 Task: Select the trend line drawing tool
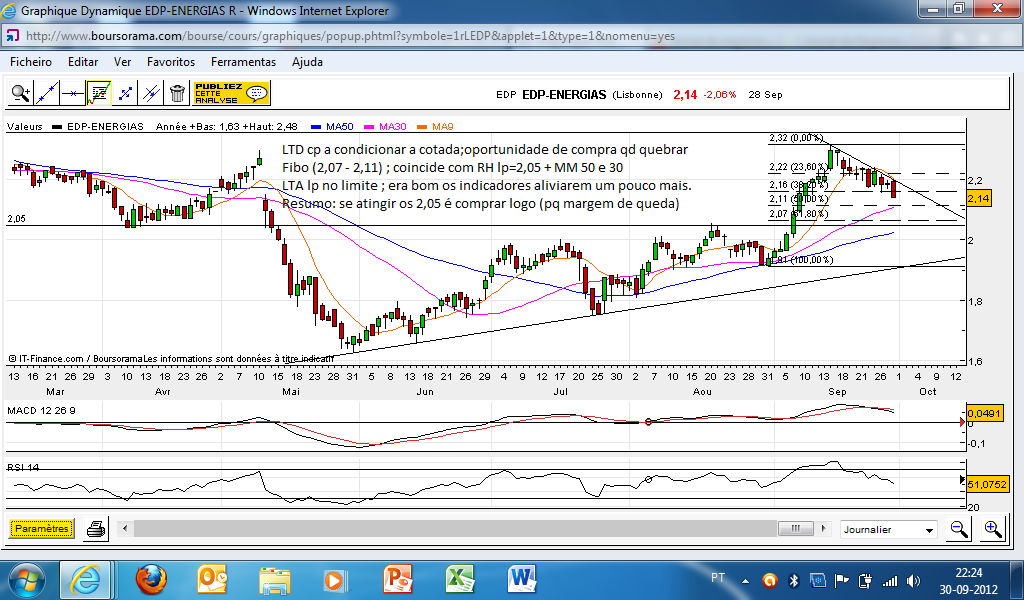point(46,93)
